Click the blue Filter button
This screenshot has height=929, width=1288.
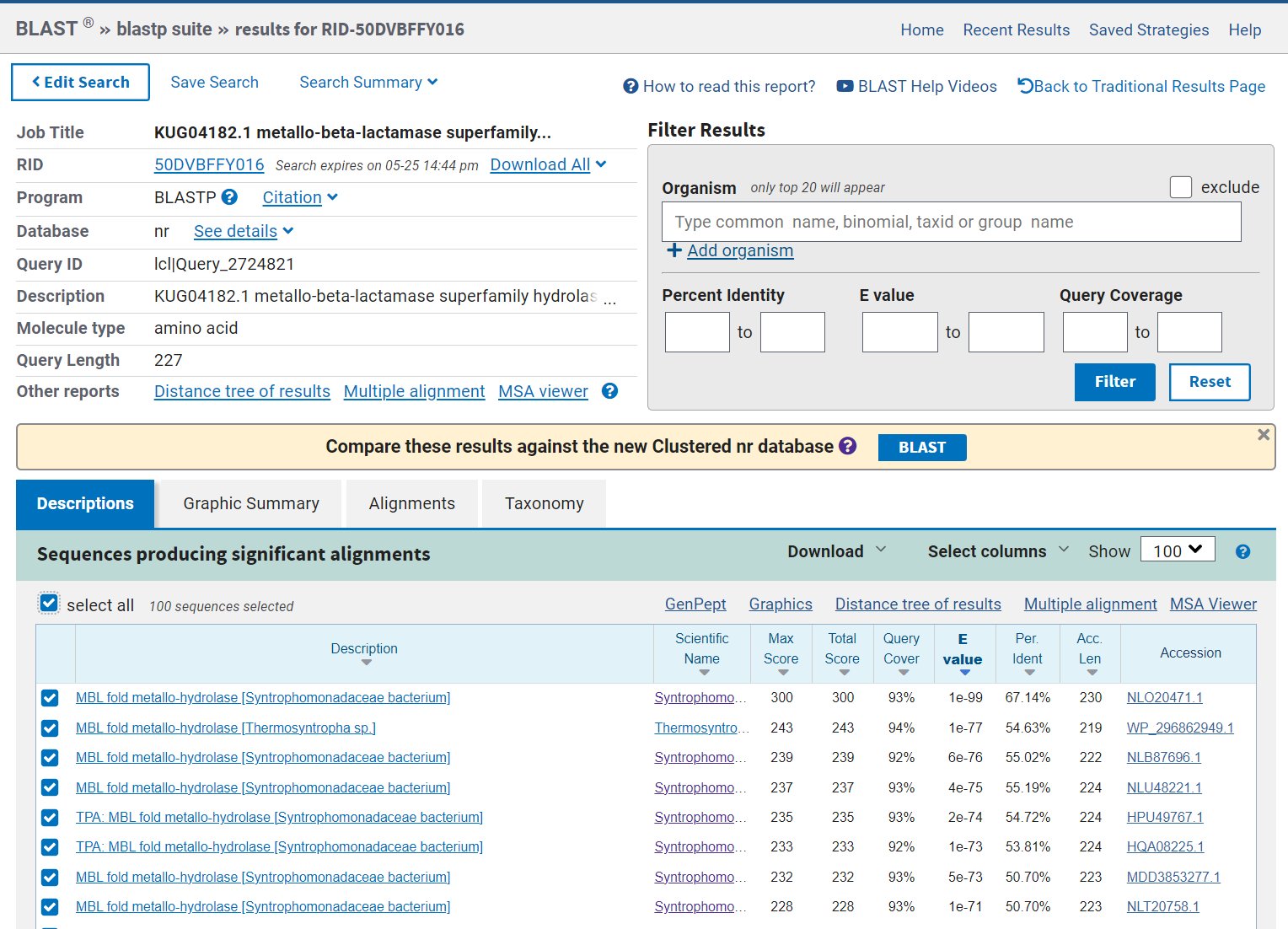pyautogui.click(x=1114, y=382)
